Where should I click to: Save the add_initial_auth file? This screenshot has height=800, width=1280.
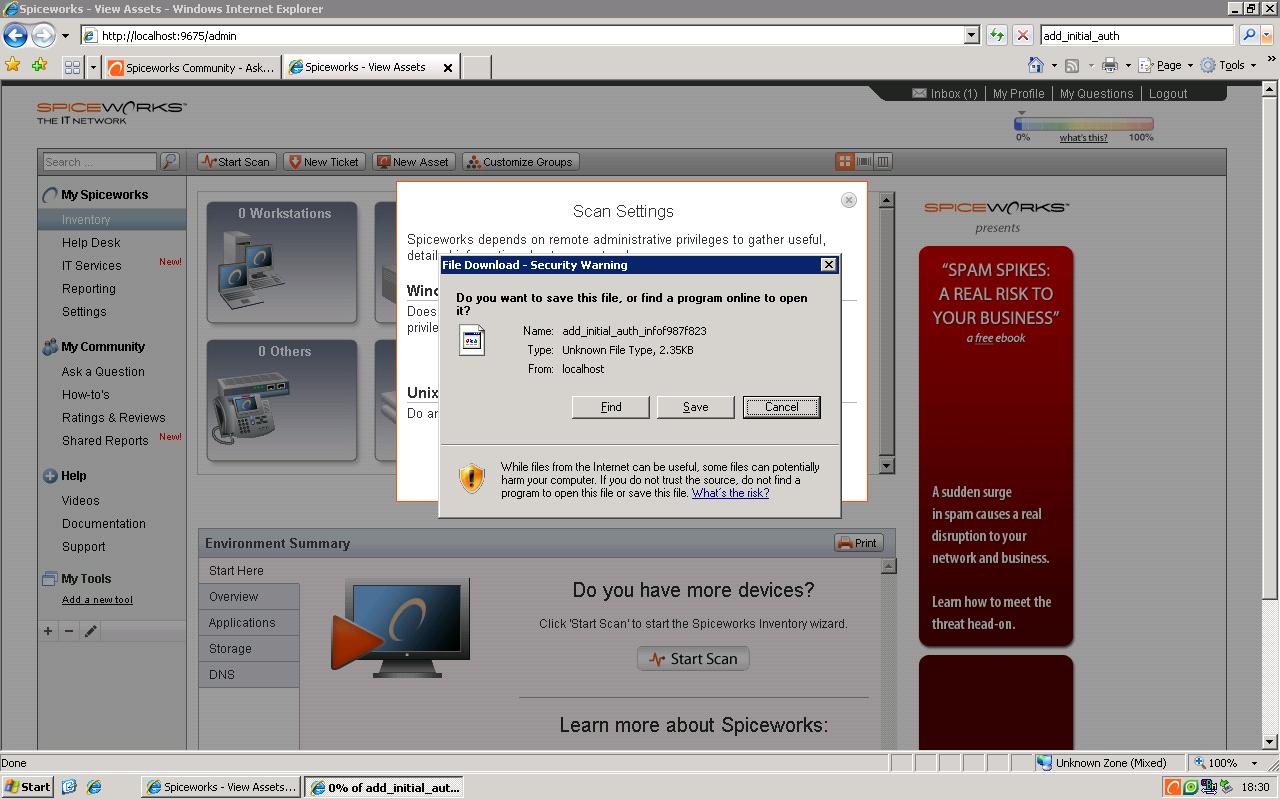(x=695, y=407)
